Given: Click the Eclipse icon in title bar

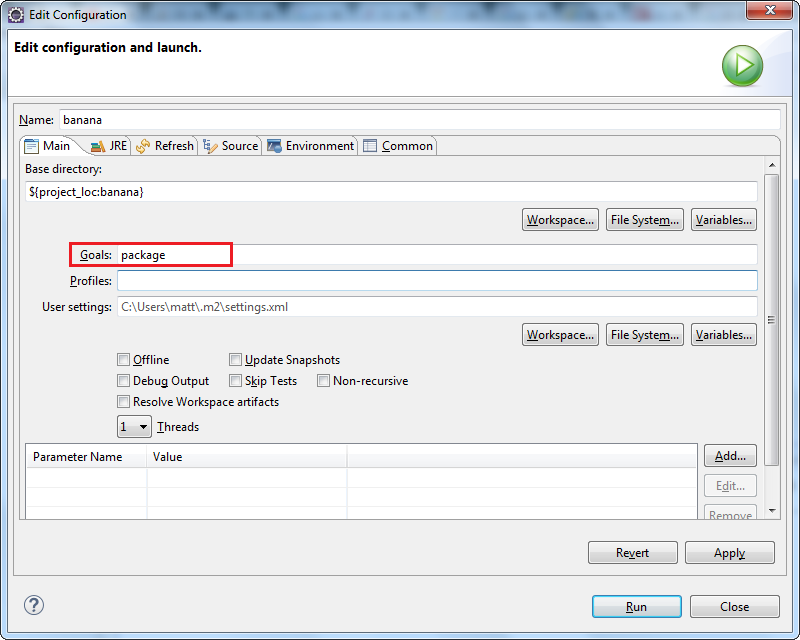Looking at the screenshot, I should 16,15.
